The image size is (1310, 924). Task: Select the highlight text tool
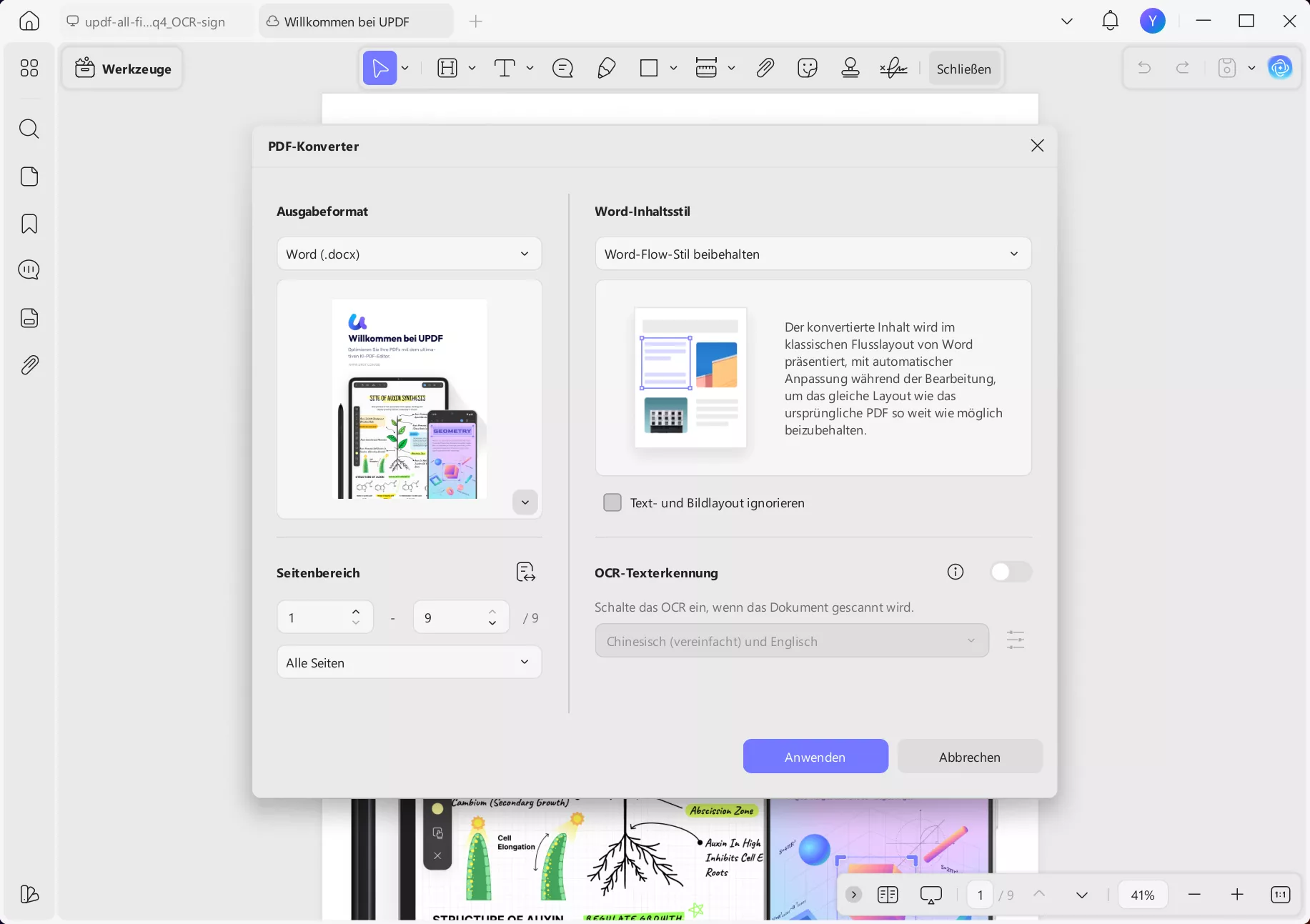(x=447, y=69)
